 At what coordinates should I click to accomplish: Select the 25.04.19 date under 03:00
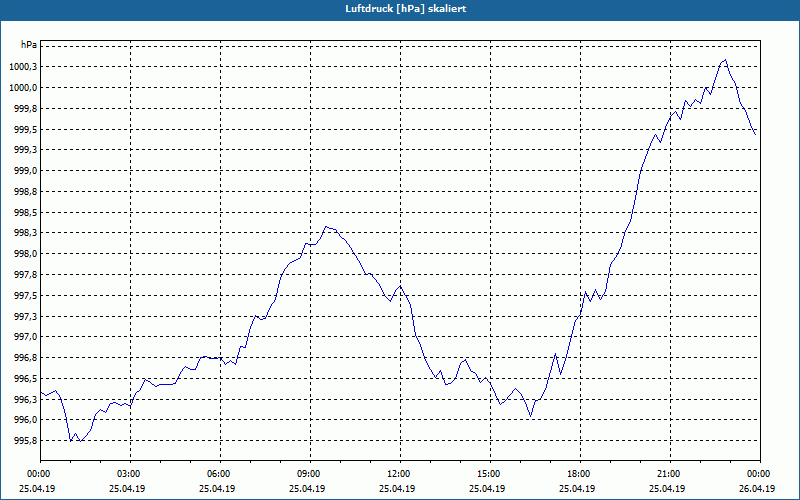coord(128,489)
